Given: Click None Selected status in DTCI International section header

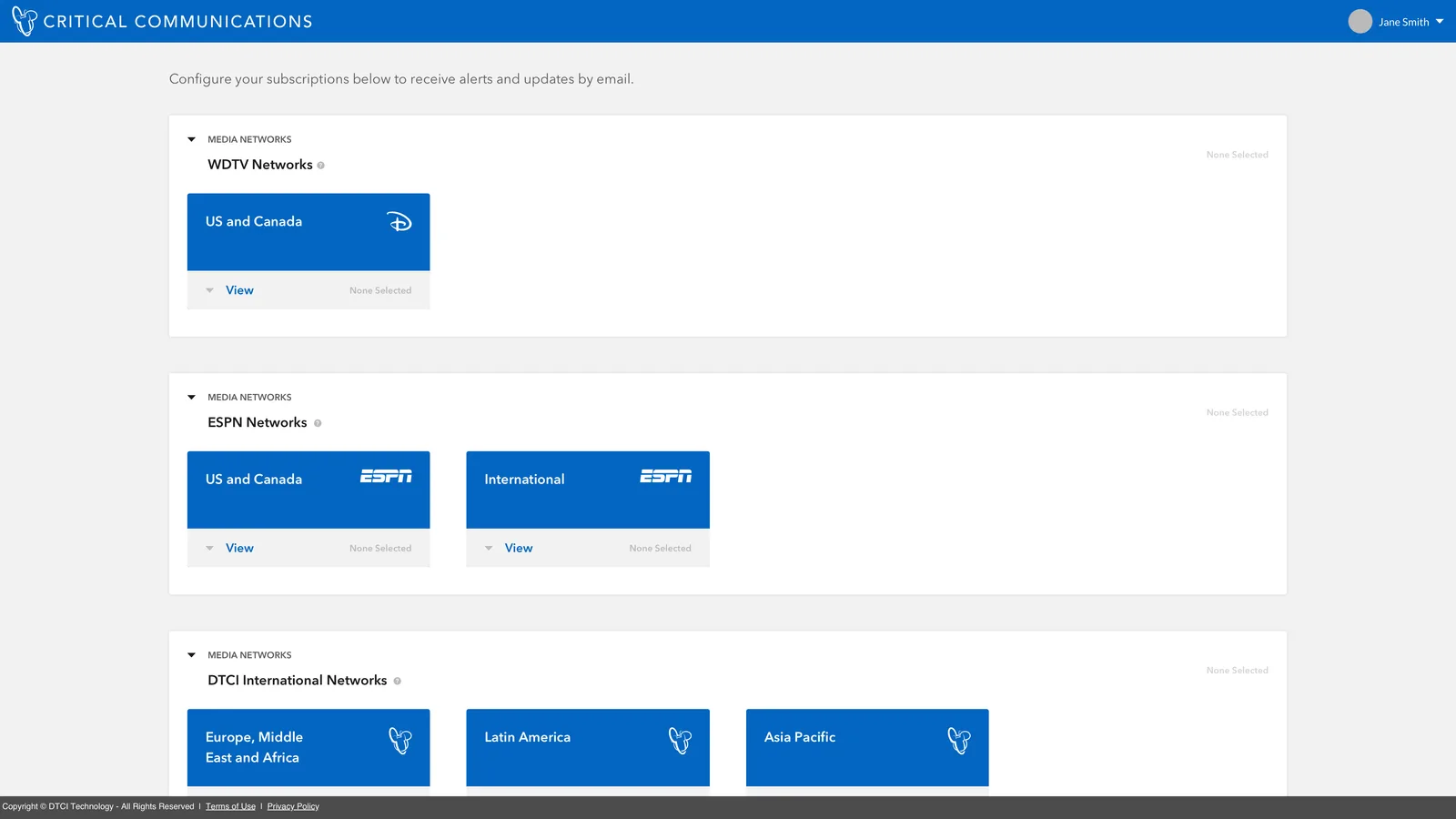Looking at the screenshot, I should (x=1237, y=670).
